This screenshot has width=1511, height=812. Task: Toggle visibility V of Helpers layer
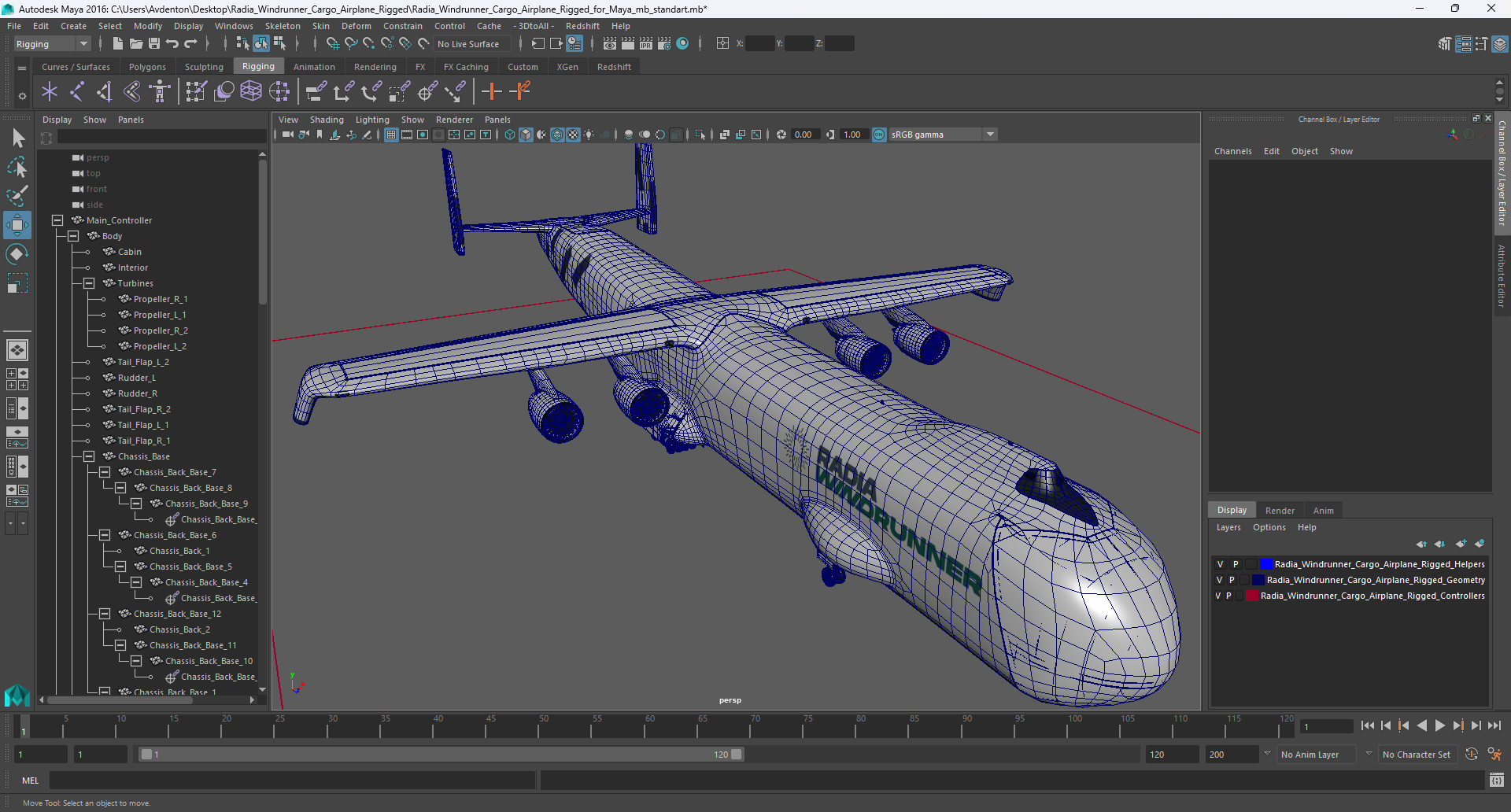(1221, 564)
